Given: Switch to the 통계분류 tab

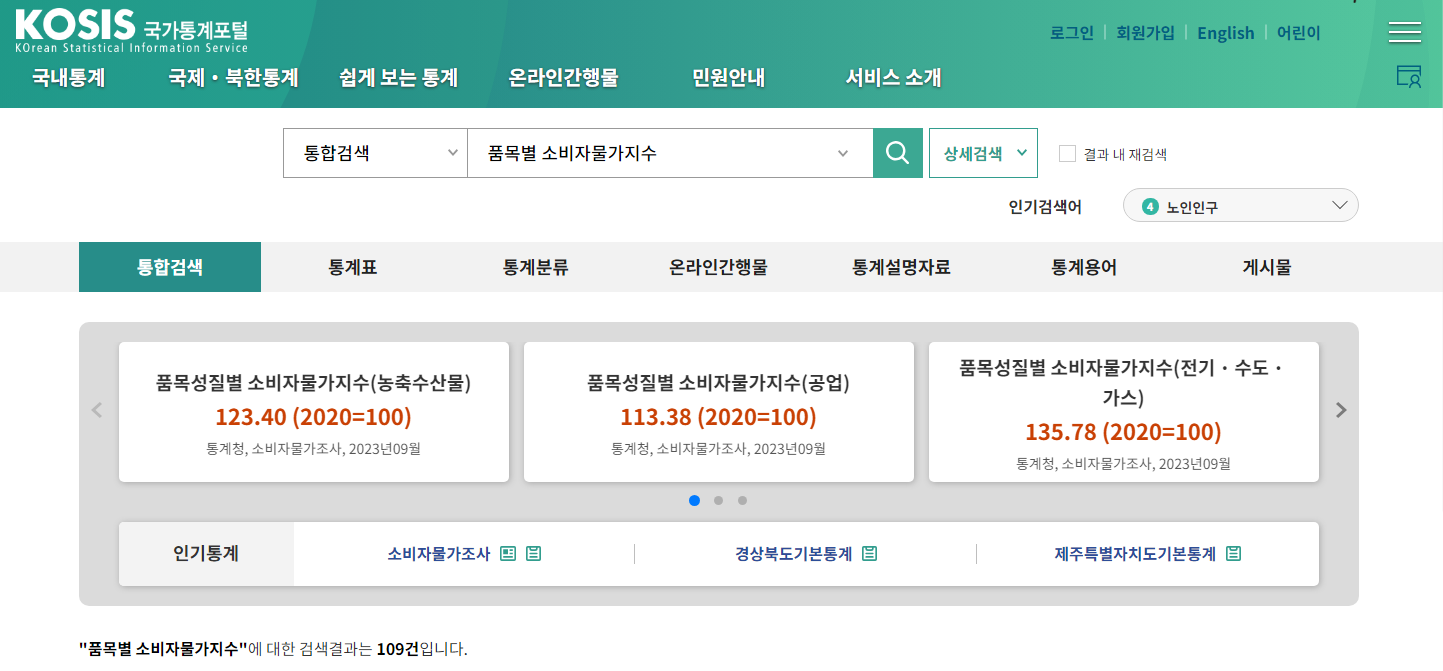Looking at the screenshot, I should [x=536, y=267].
